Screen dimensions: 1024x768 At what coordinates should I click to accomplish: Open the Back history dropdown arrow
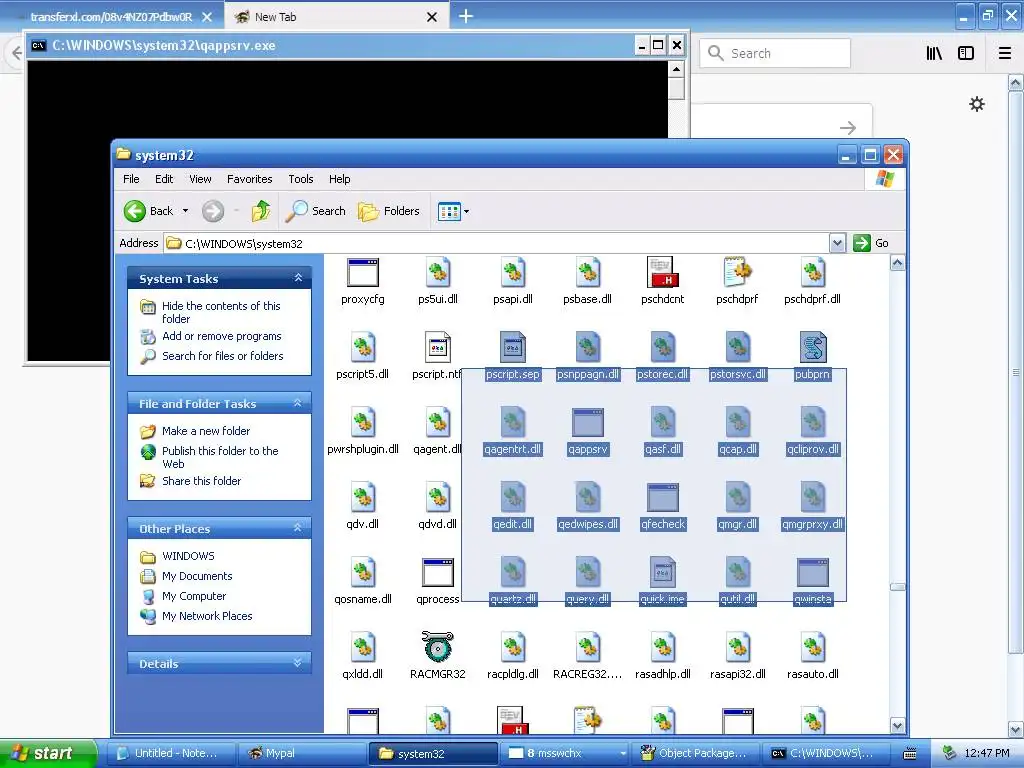pos(185,211)
